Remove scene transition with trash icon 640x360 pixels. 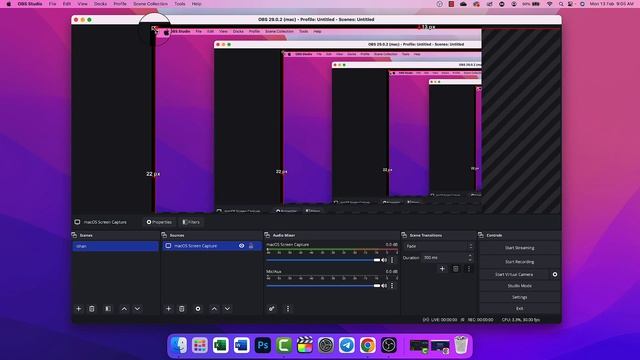(x=456, y=269)
